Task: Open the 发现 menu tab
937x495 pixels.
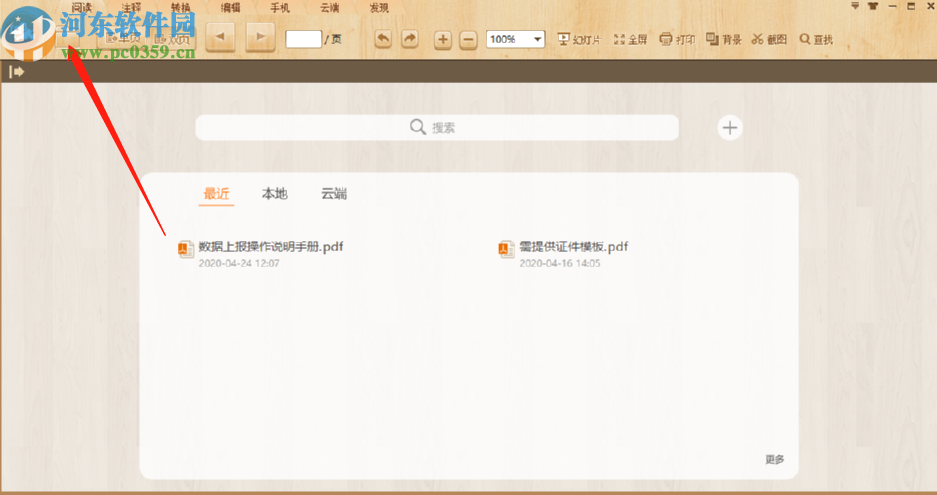Action: point(379,8)
